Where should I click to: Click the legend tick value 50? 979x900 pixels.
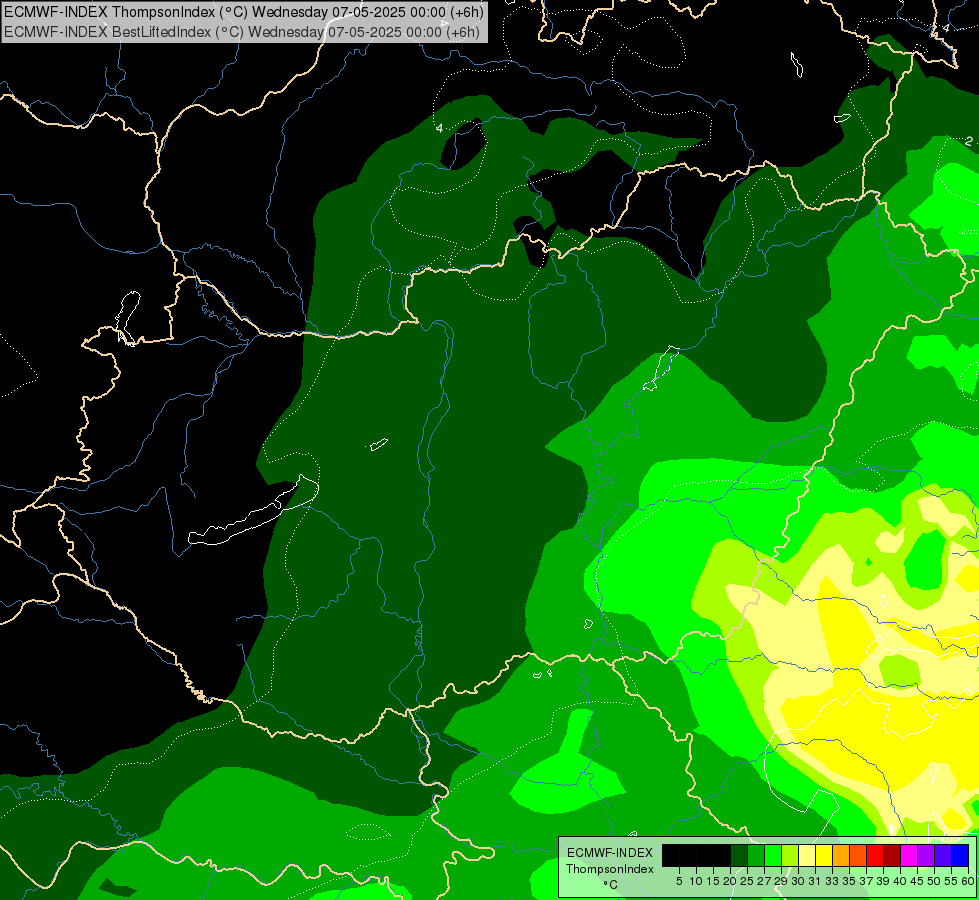click(x=934, y=881)
